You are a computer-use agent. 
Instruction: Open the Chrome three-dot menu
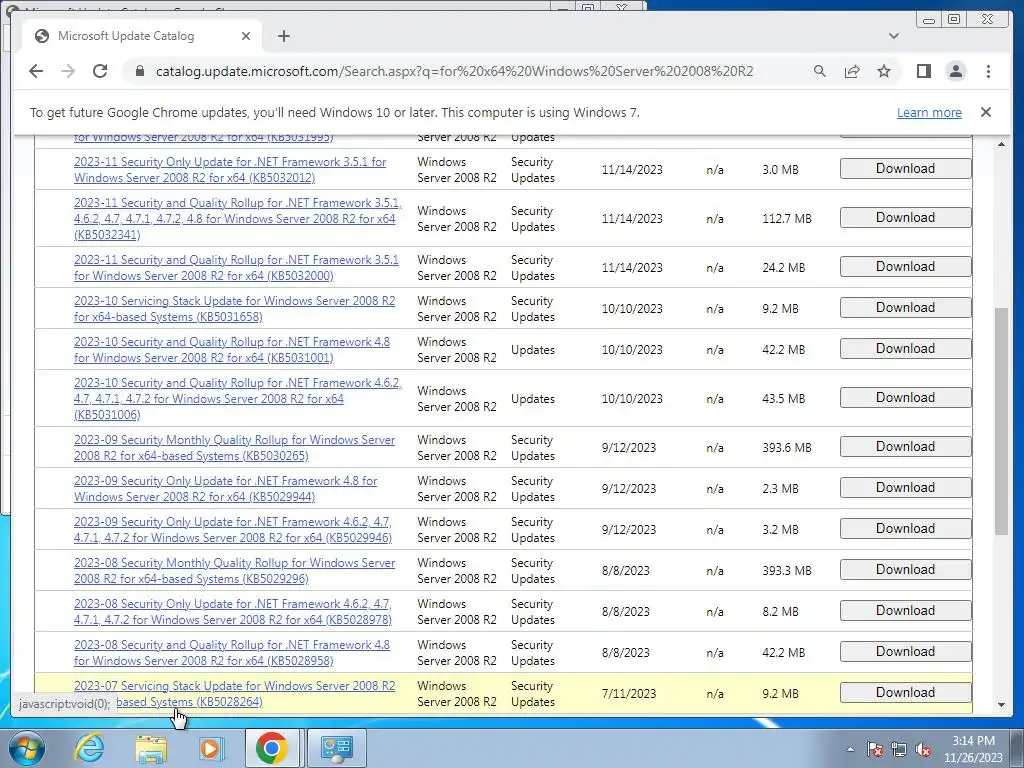988,71
